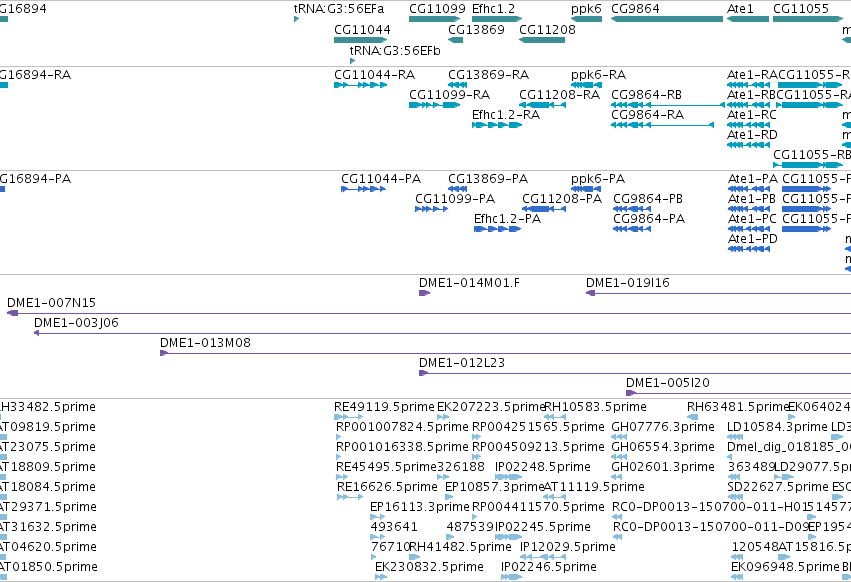Select cDNA RP004411570.5prime label
The width and height of the screenshot is (851, 582).
tap(538, 507)
